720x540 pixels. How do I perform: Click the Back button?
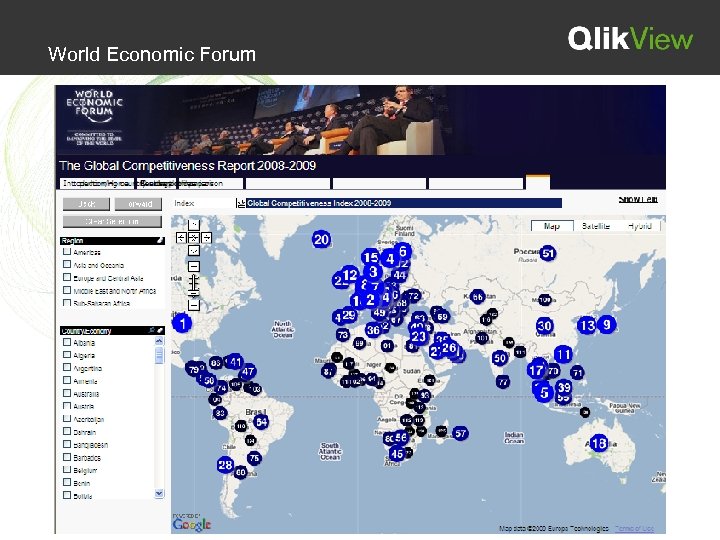pyautogui.click(x=86, y=204)
